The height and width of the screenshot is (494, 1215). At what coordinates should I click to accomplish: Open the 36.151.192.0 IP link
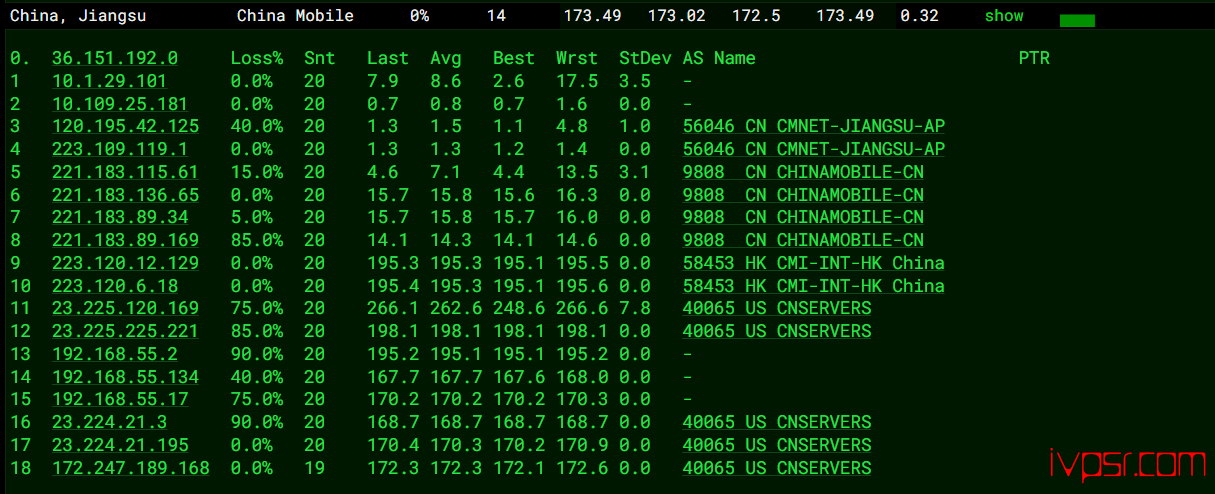(x=115, y=58)
